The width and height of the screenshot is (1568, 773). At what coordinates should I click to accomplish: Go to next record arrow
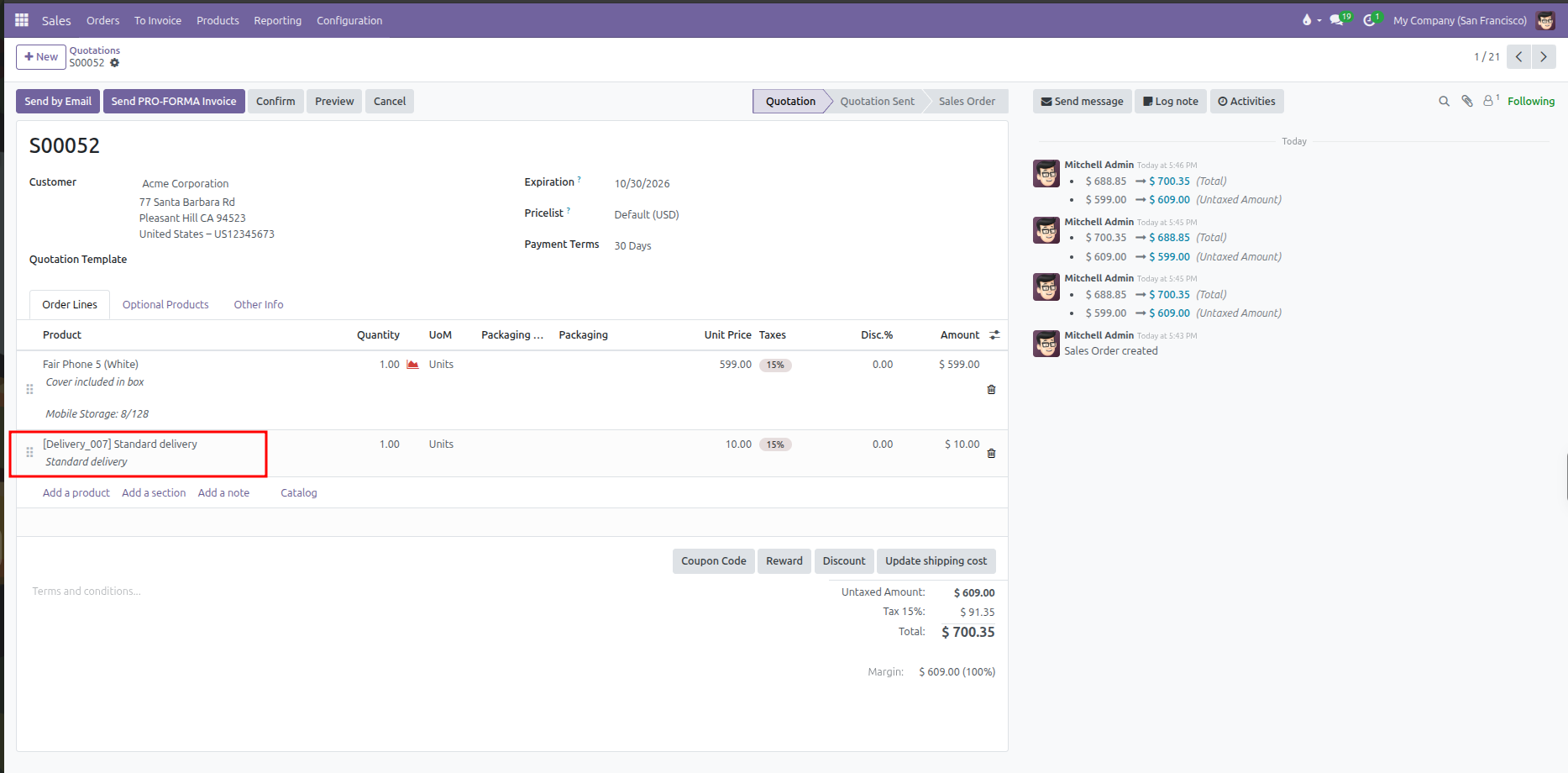1544,57
